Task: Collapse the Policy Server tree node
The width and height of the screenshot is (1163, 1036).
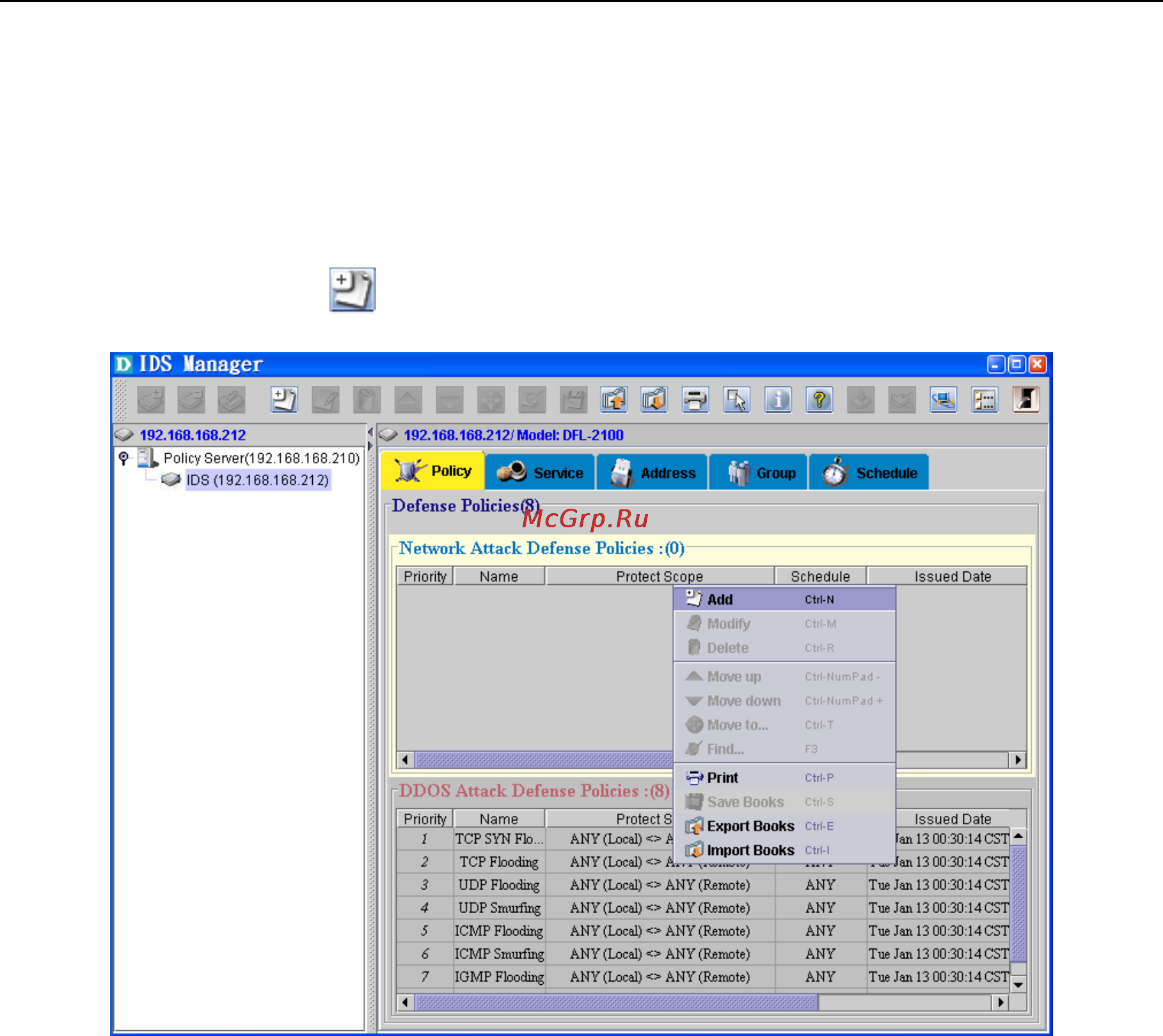Action: point(124,458)
